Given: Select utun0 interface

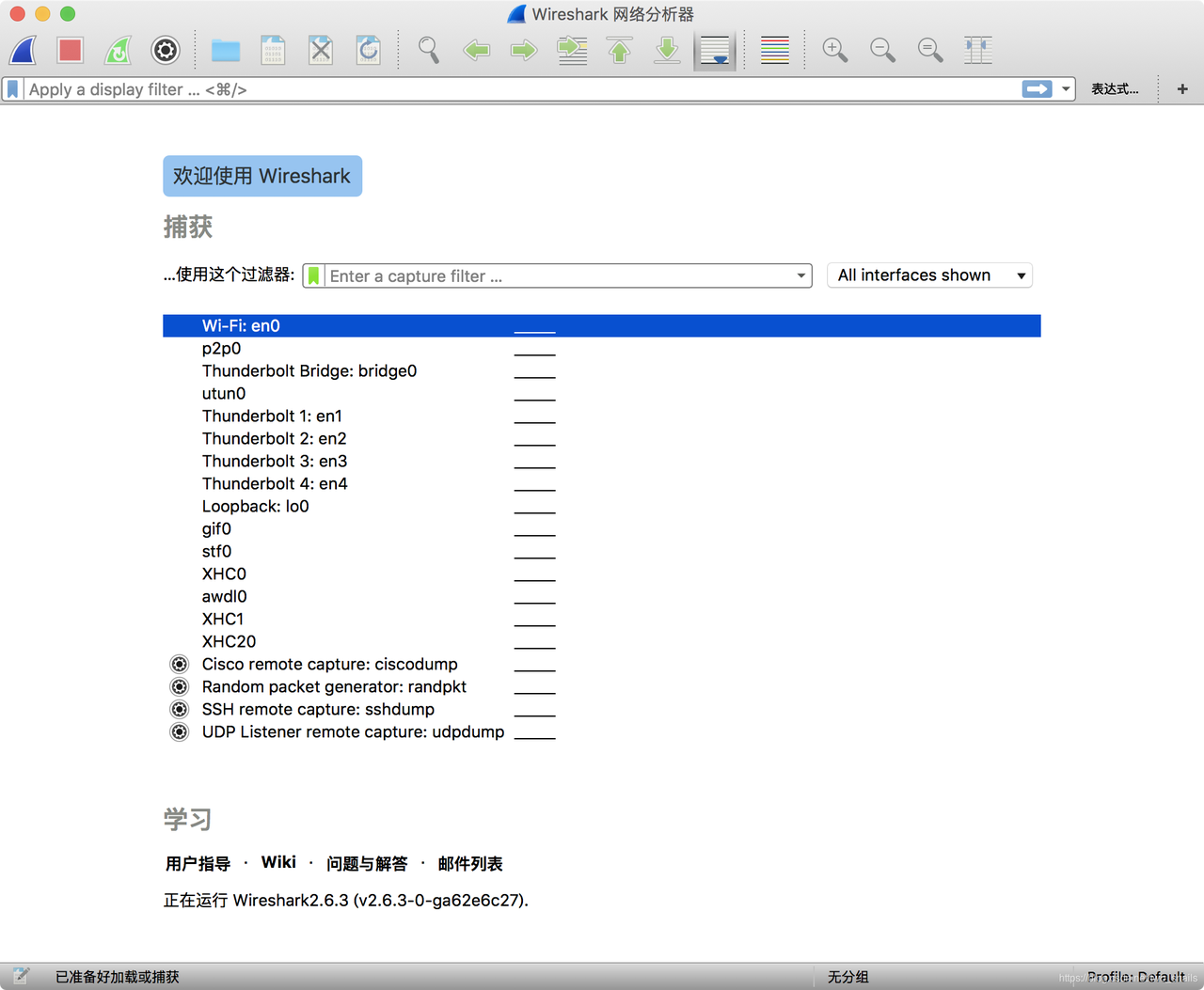Looking at the screenshot, I should (x=601, y=393).
